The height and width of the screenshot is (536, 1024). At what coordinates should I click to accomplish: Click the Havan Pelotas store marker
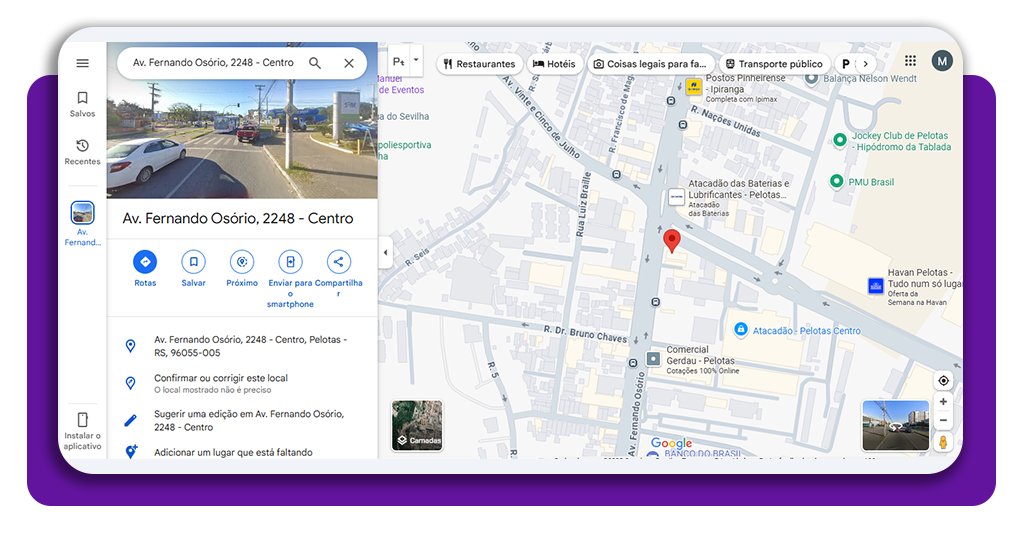pyautogui.click(x=876, y=285)
